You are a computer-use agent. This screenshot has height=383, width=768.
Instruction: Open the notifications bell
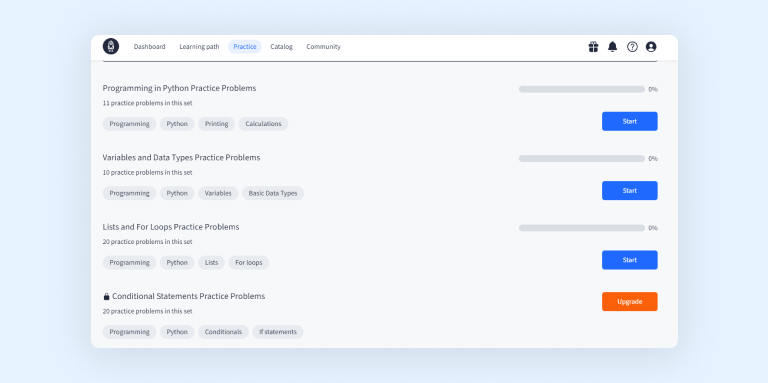pos(612,47)
